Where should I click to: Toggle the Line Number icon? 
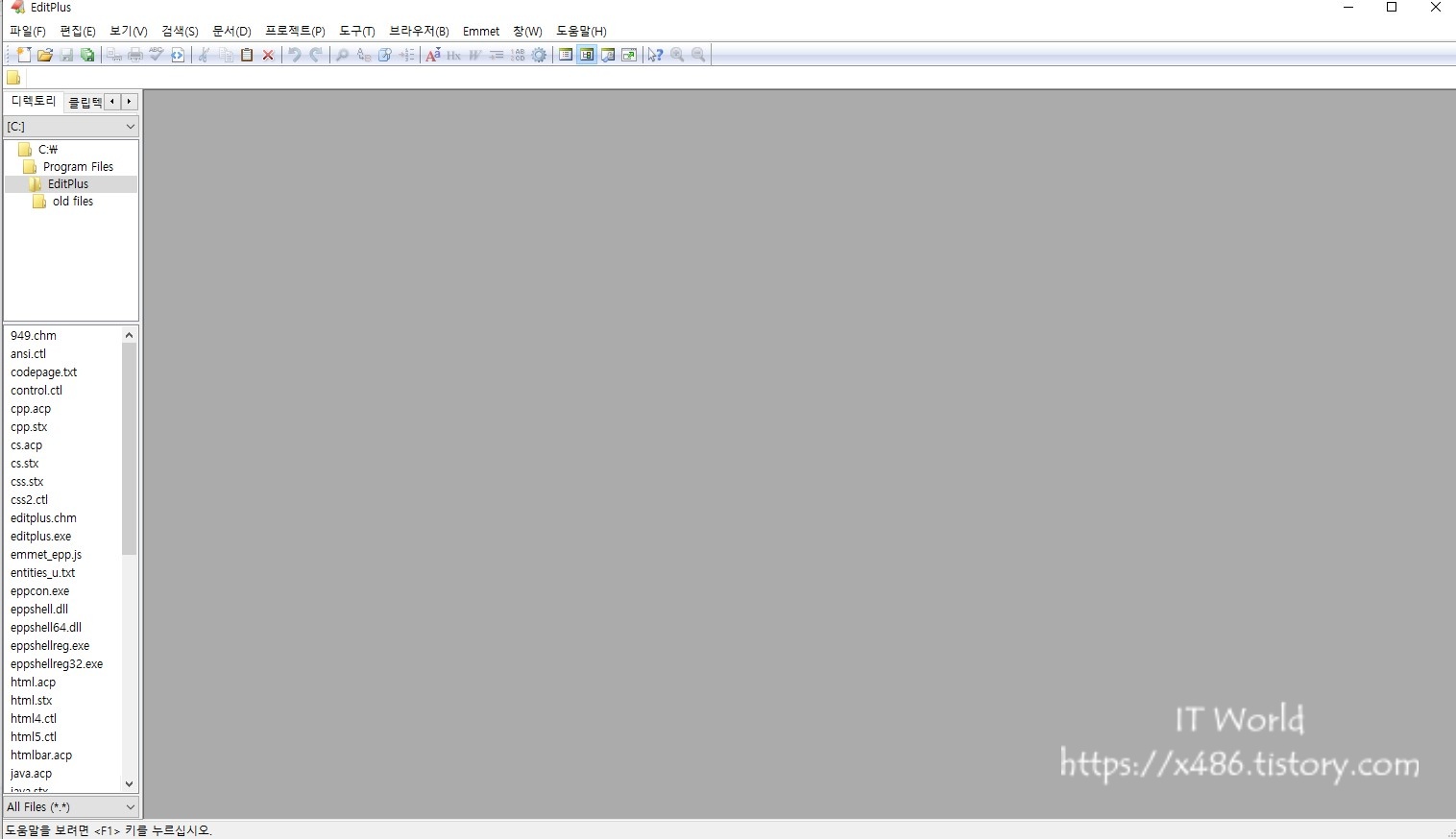click(x=518, y=55)
